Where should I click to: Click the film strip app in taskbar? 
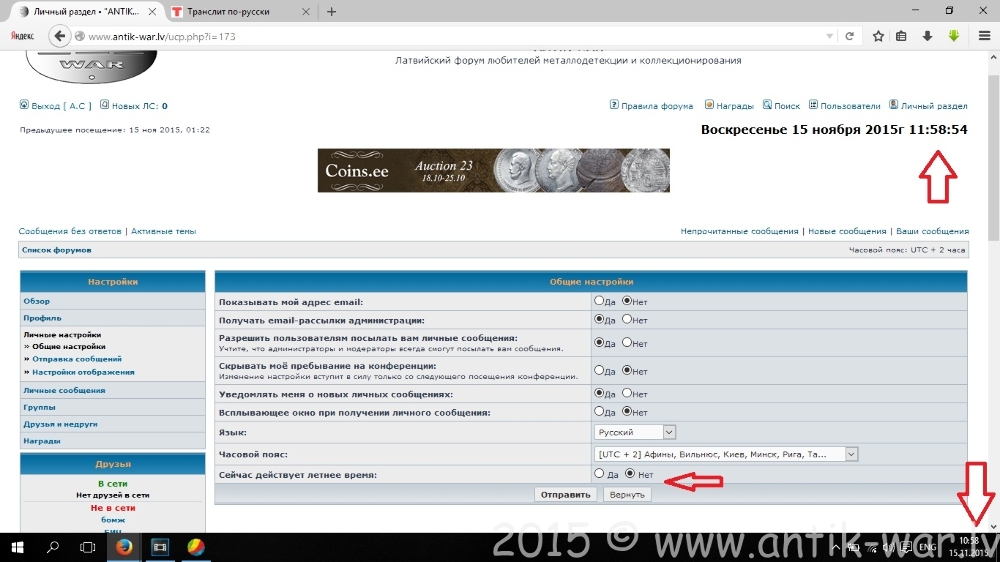pos(159,547)
